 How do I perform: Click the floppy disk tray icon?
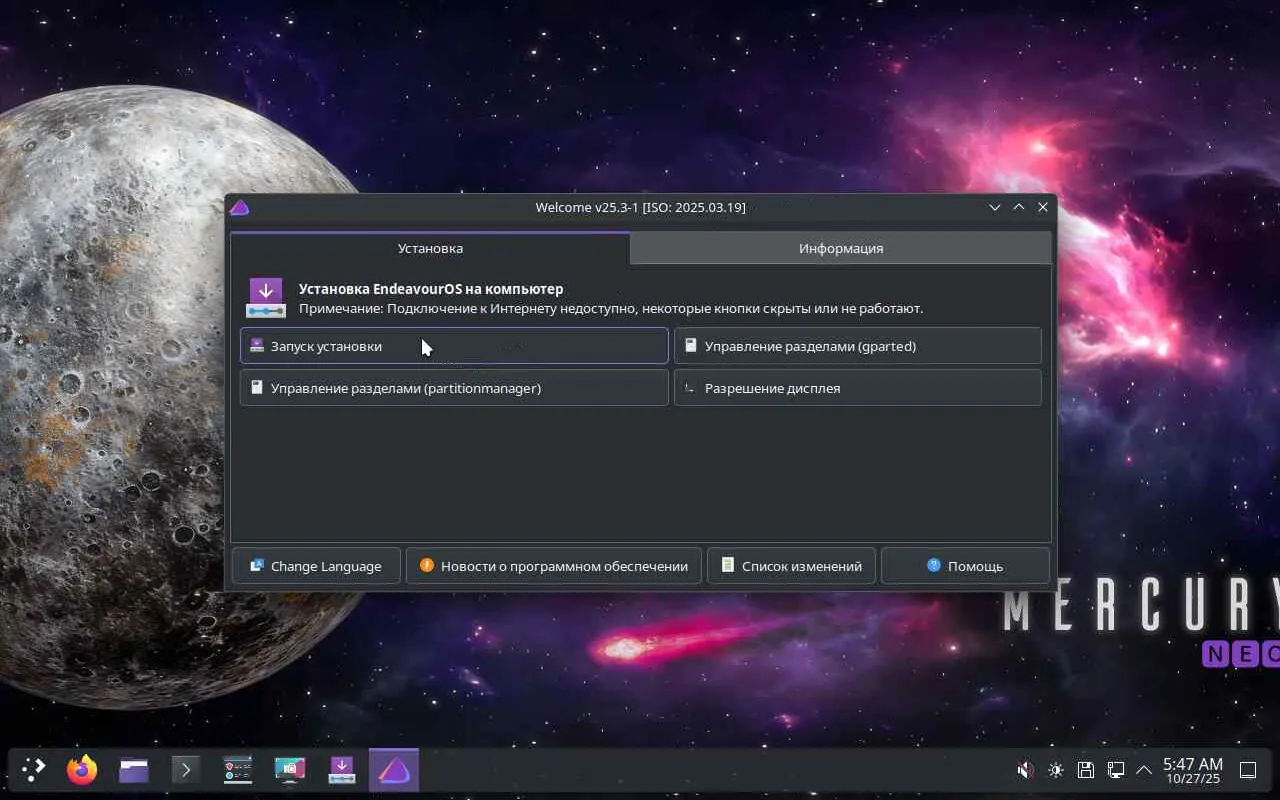[x=1086, y=770]
